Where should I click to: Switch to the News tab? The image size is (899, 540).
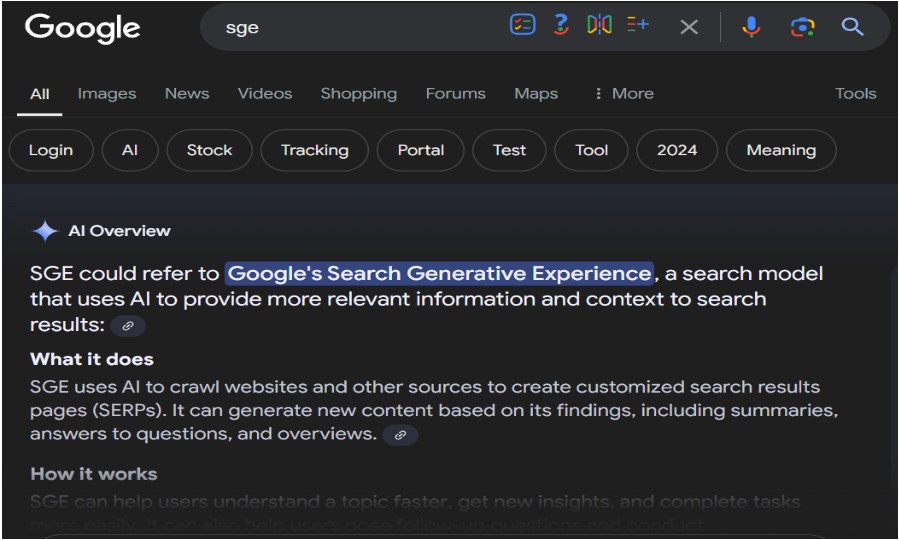187,93
